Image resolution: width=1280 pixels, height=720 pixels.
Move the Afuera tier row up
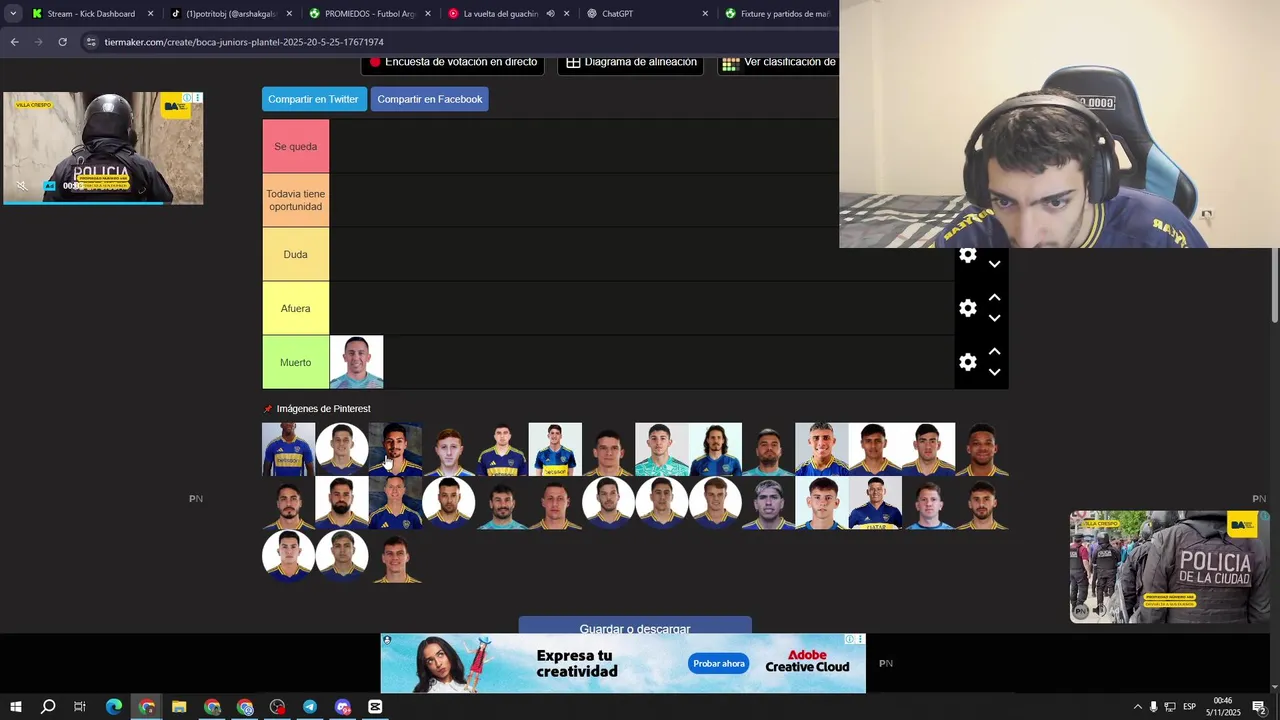(x=994, y=298)
